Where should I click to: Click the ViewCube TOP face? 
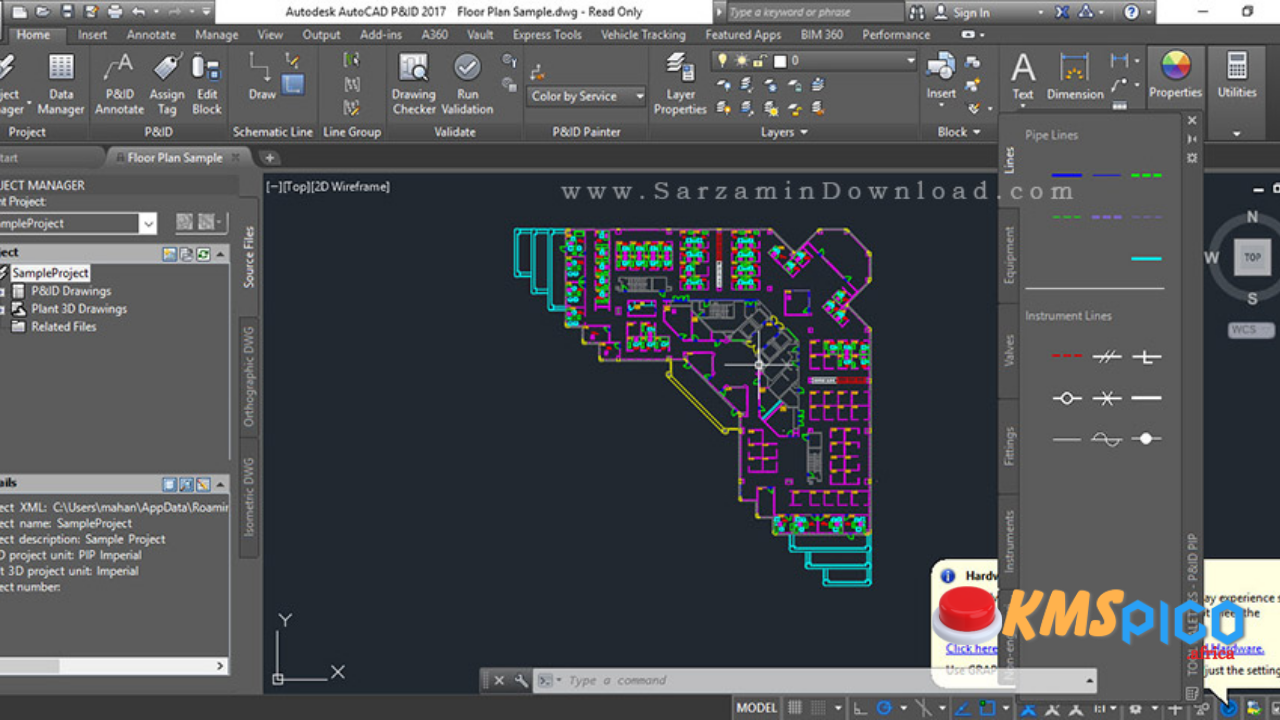point(1252,257)
